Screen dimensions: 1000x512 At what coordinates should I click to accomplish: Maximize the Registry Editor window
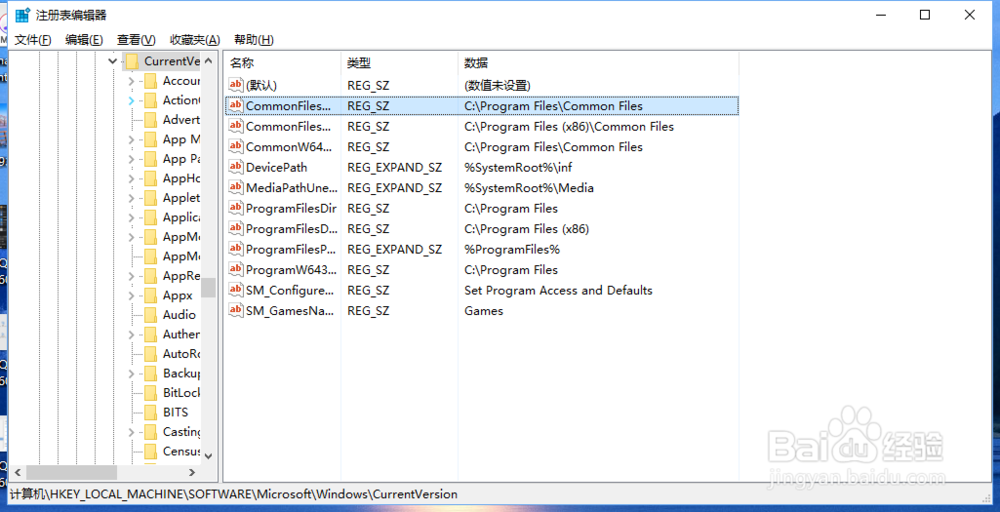(x=925, y=15)
